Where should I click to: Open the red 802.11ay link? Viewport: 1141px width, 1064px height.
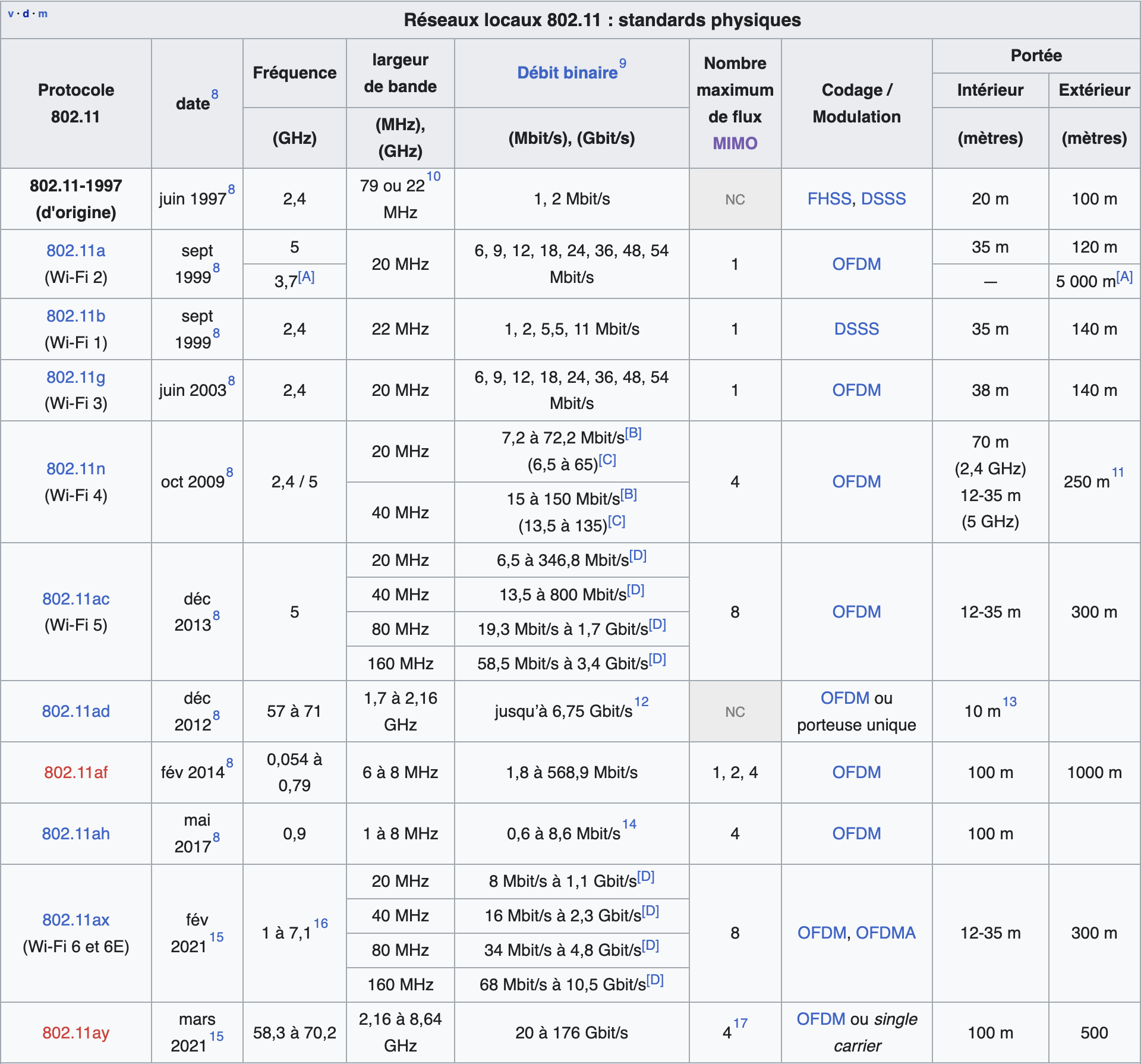(76, 1032)
